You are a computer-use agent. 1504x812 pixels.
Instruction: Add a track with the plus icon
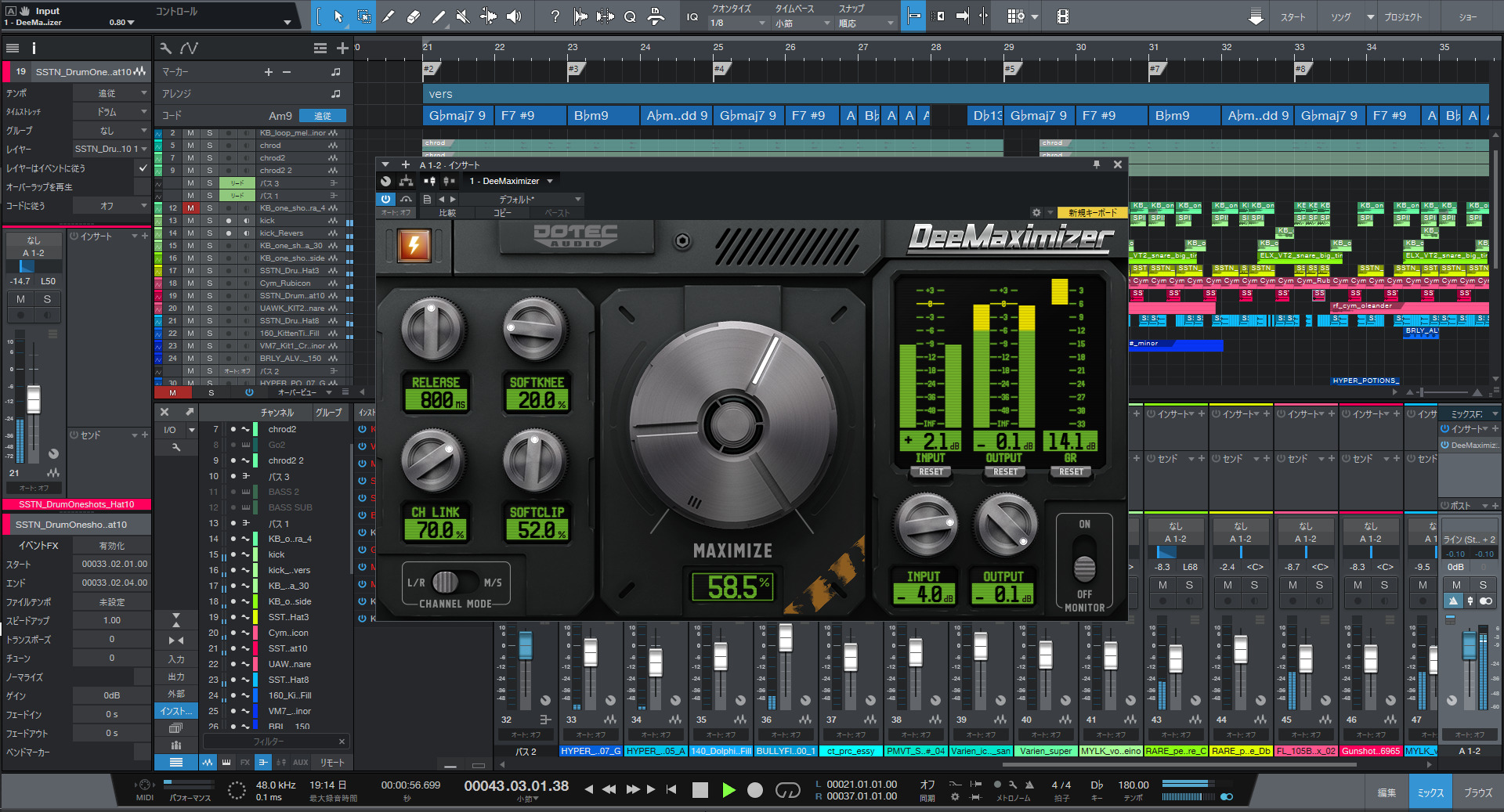click(x=342, y=49)
